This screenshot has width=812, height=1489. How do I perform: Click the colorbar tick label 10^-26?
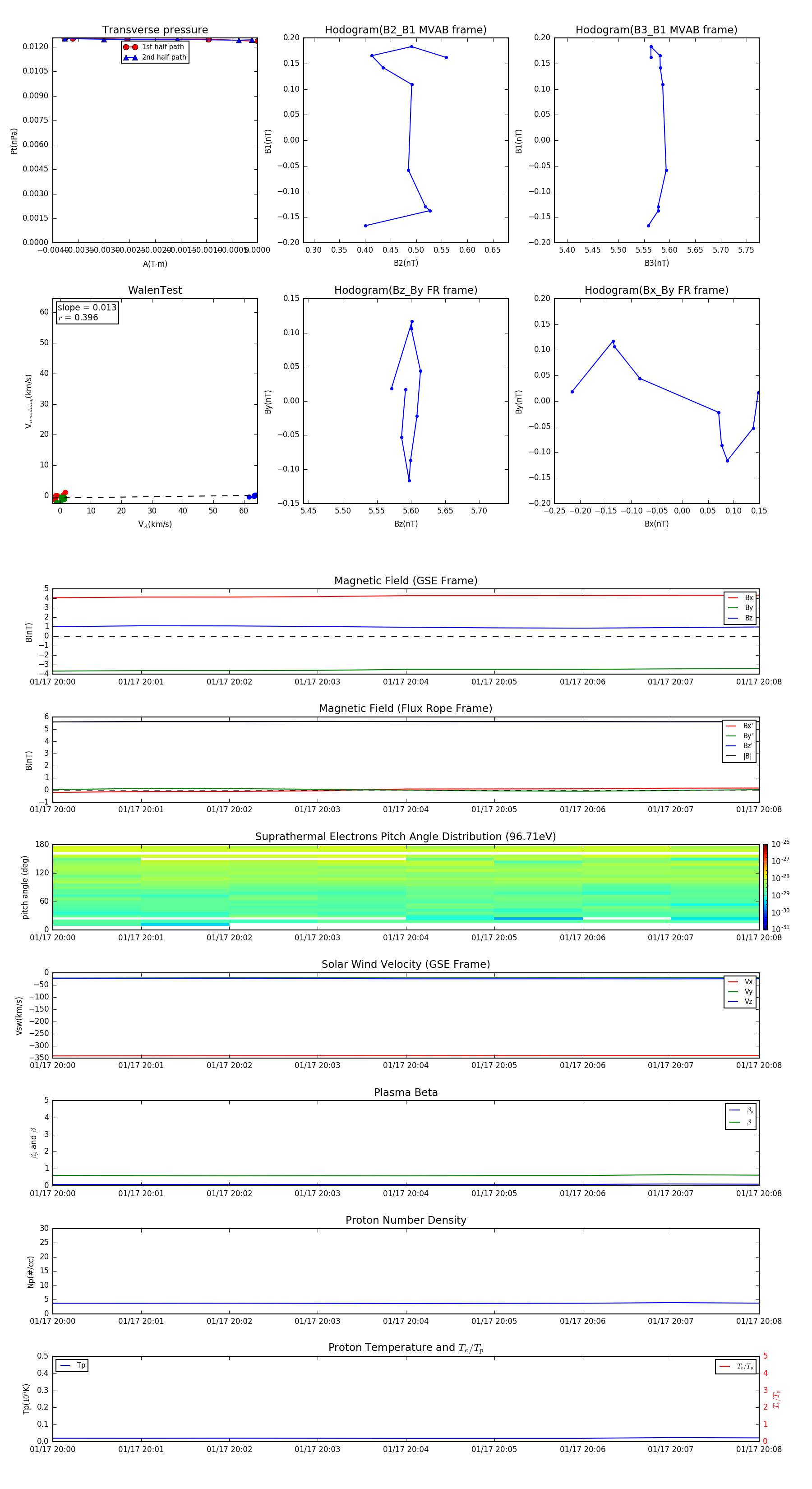(780, 844)
